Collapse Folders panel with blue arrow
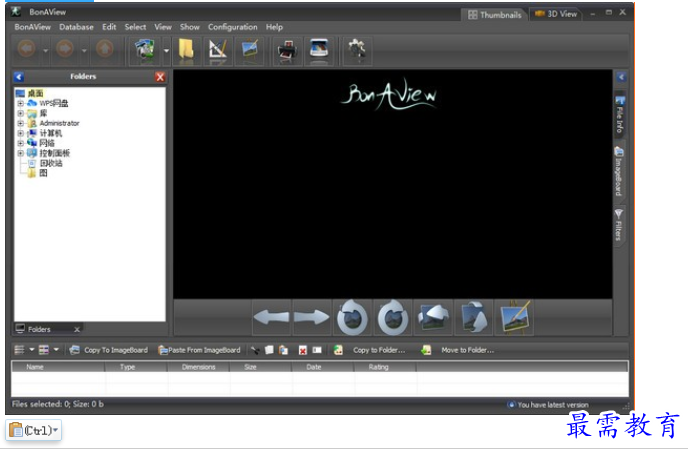 tap(19, 77)
